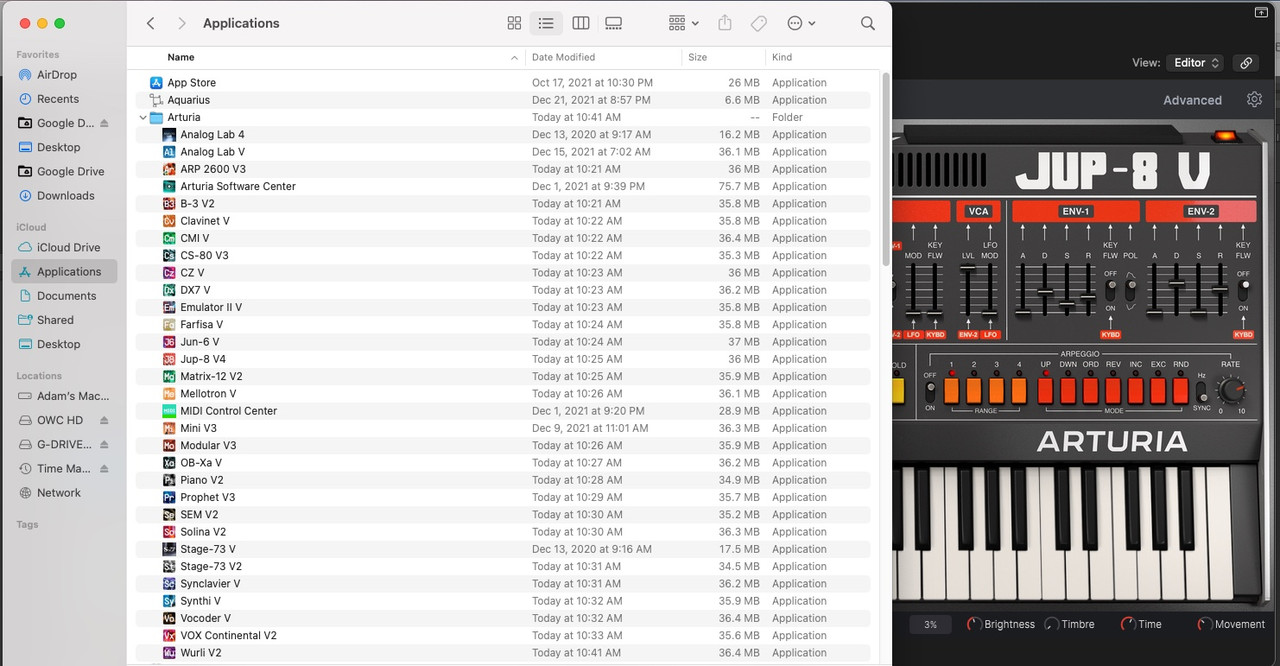Open the Finder group-by dropdown
This screenshot has height=666, width=1280.
pos(684,23)
